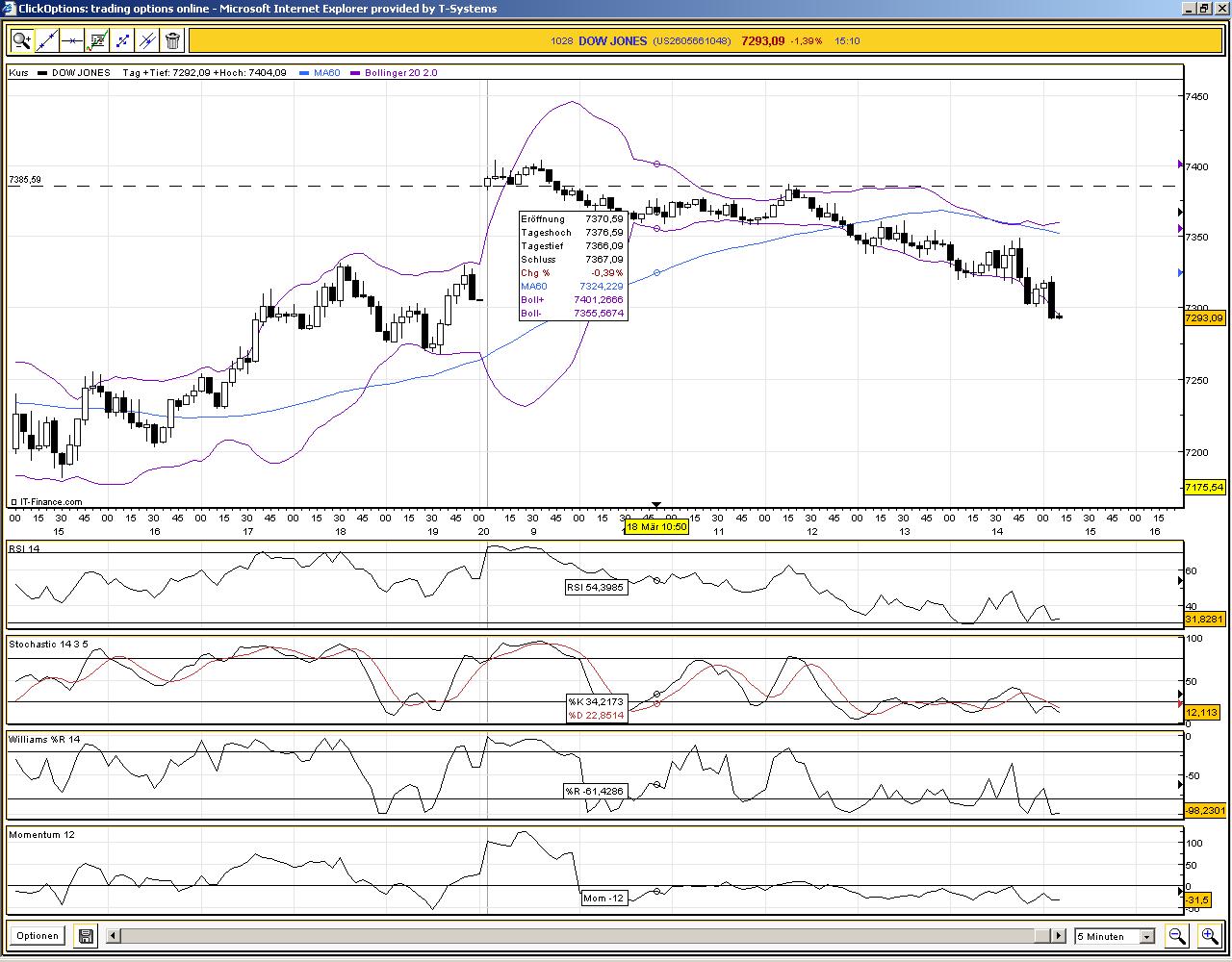This screenshot has width=1232, height=962.
Task: Open the indicator chart settings icon
Action: pos(96,40)
